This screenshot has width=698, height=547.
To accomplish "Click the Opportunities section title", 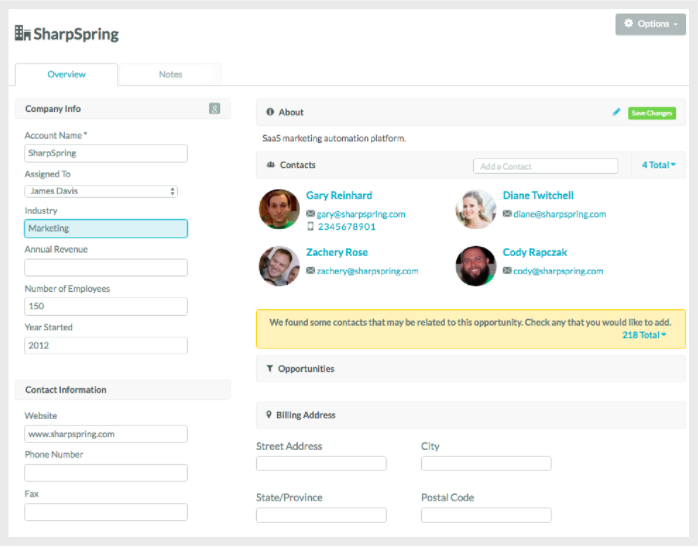I will [306, 369].
